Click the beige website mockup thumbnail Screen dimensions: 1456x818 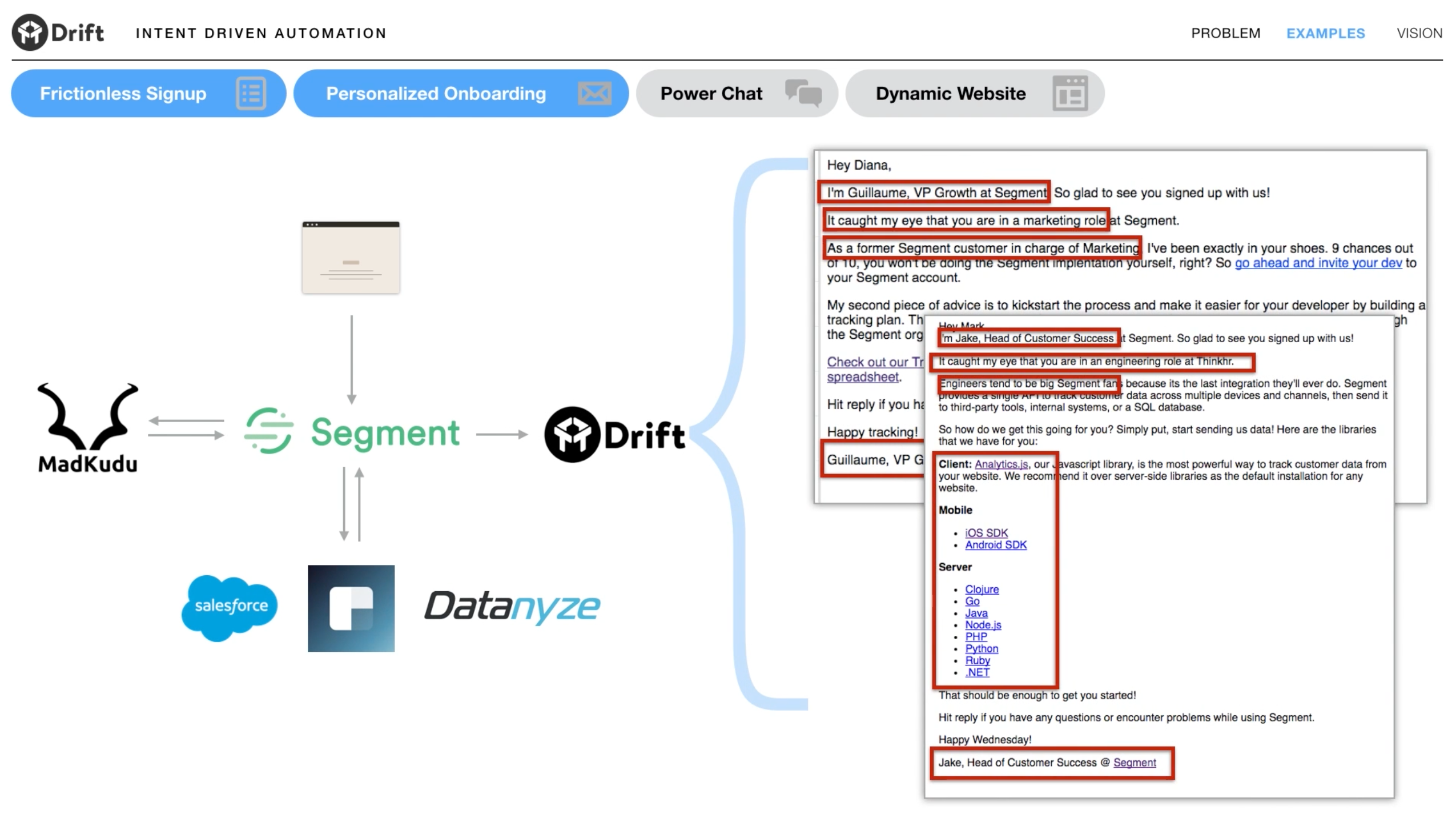(351, 258)
